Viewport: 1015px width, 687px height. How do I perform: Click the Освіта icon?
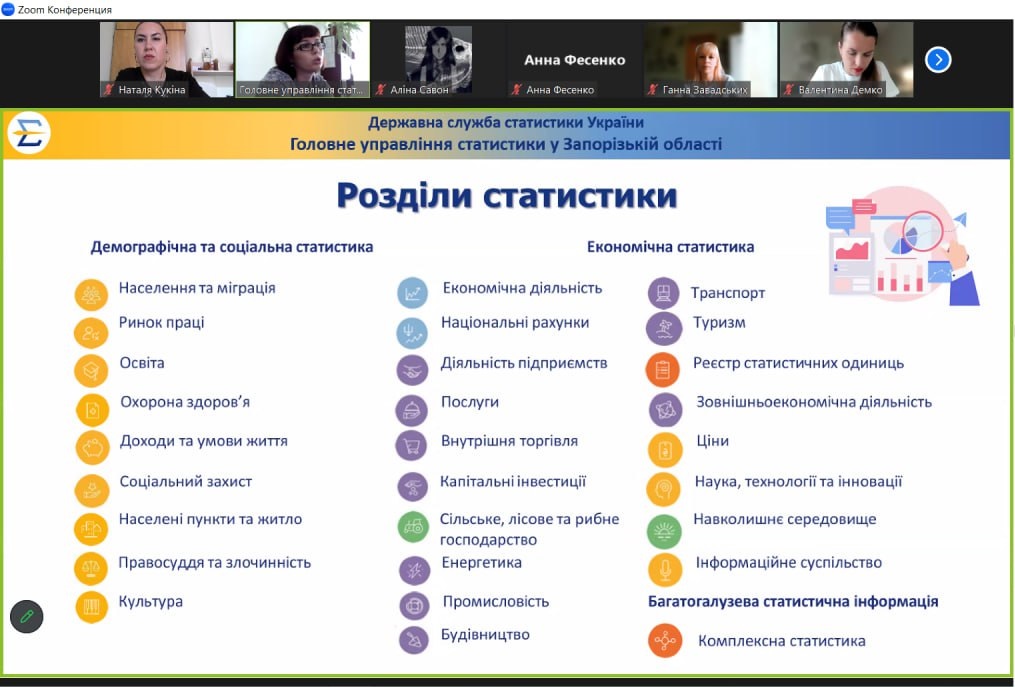91,370
